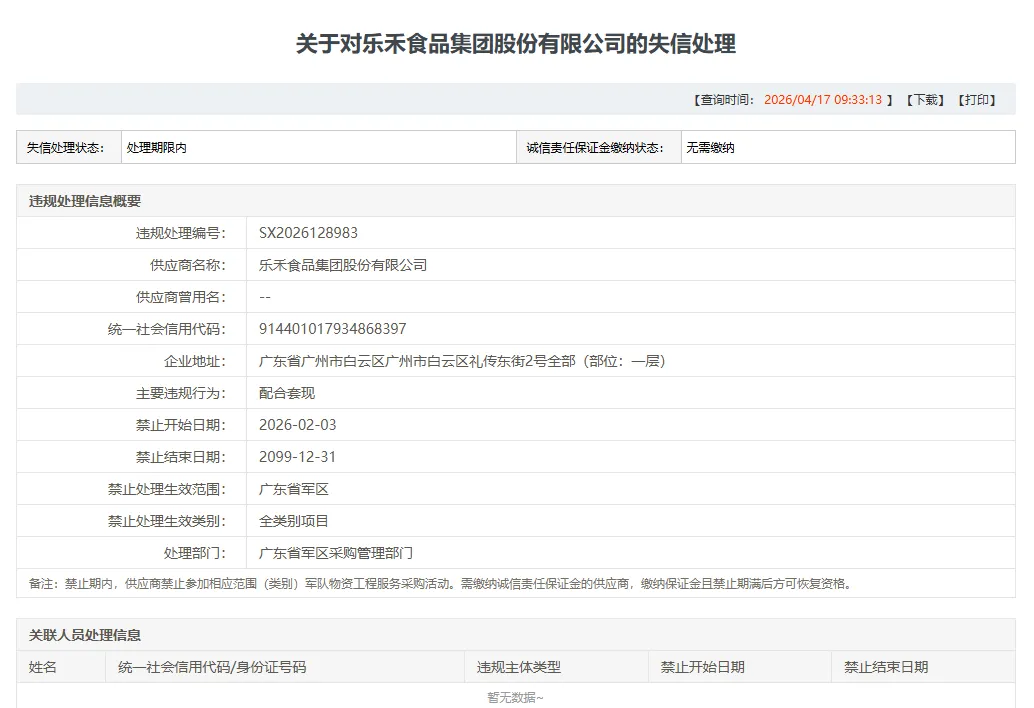Click the page title about 乐禾食品集团股份有限公司的失信处理
Image resolution: width=1034 pixels, height=708 pixels.
tap(516, 44)
